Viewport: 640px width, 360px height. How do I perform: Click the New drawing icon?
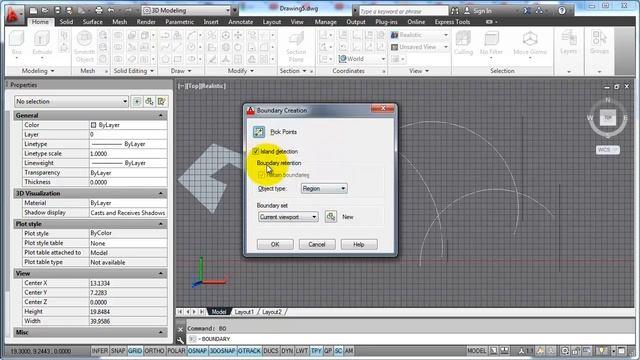coord(34,11)
